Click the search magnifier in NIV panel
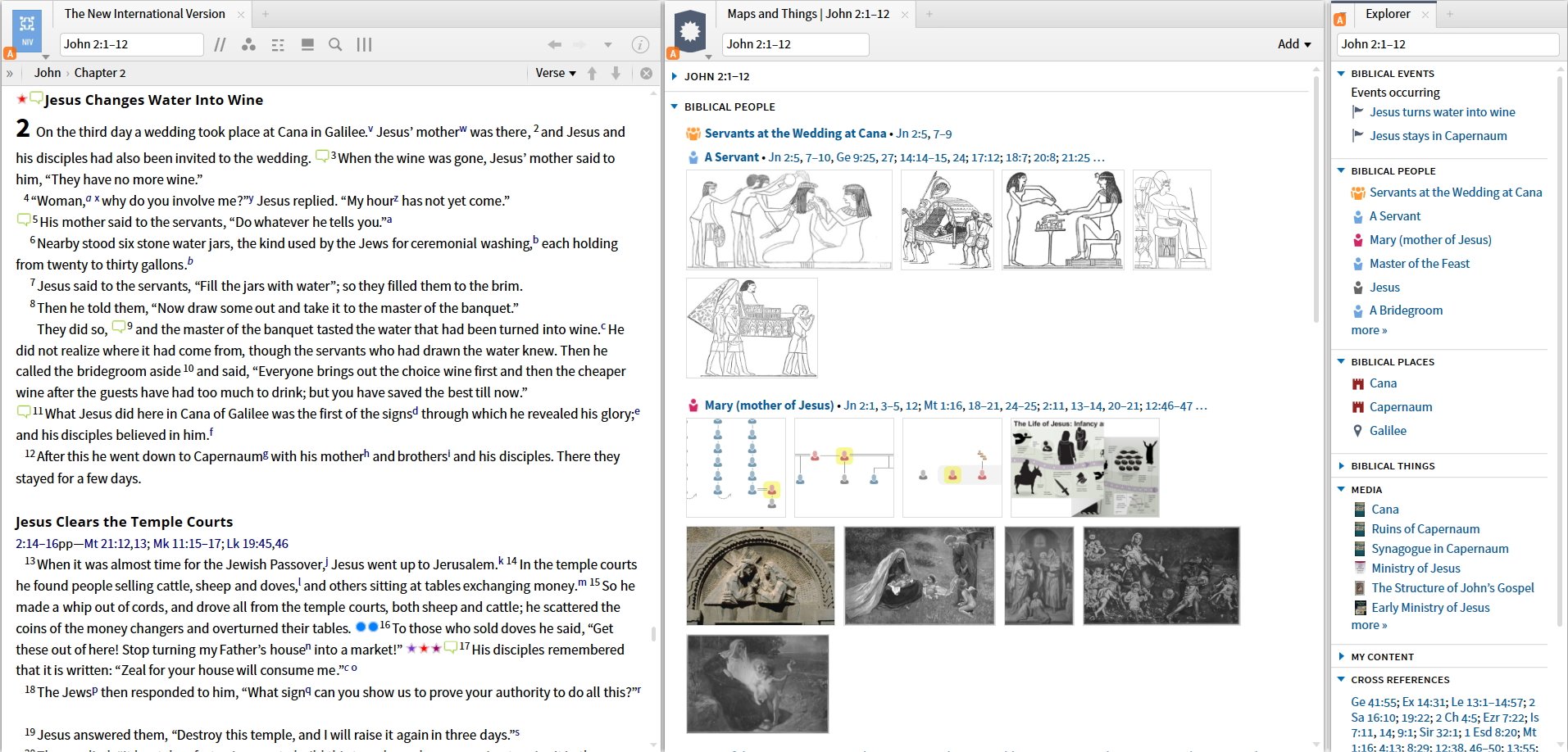1568x752 pixels. click(335, 45)
